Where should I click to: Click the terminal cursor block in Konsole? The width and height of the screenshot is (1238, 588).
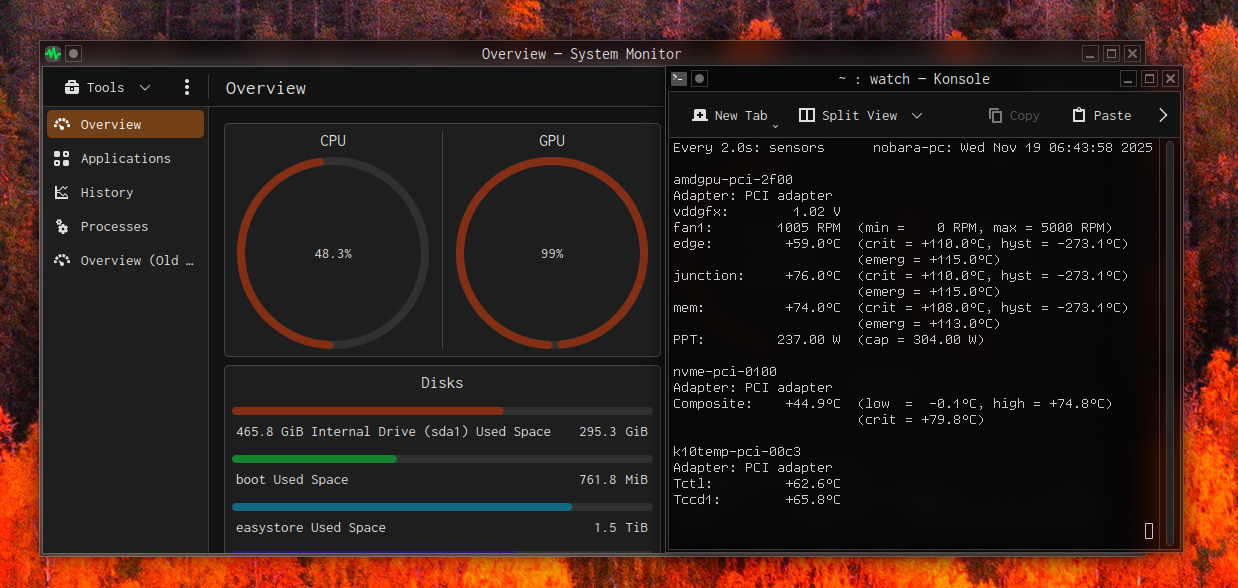point(1149,531)
